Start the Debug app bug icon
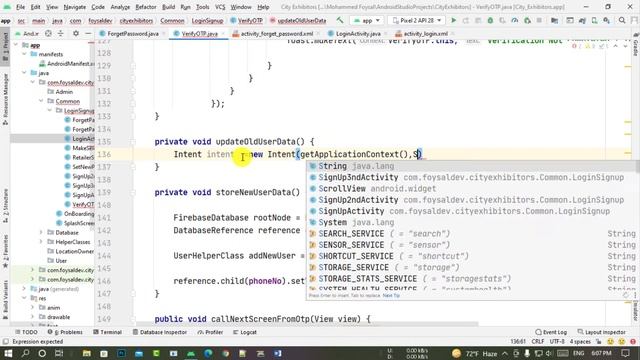Screen dimensions: 640x360 pyautogui.click(x=490, y=20)
